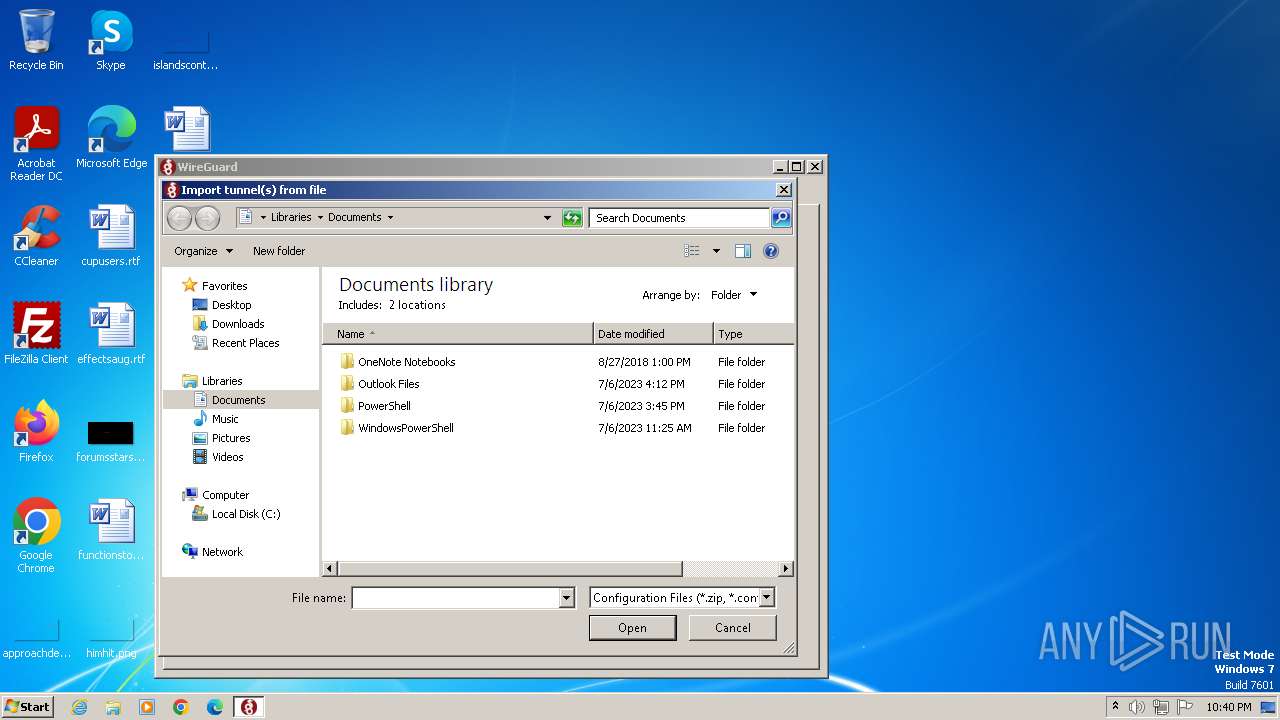Click the File name input field

(x=456, y=598)
